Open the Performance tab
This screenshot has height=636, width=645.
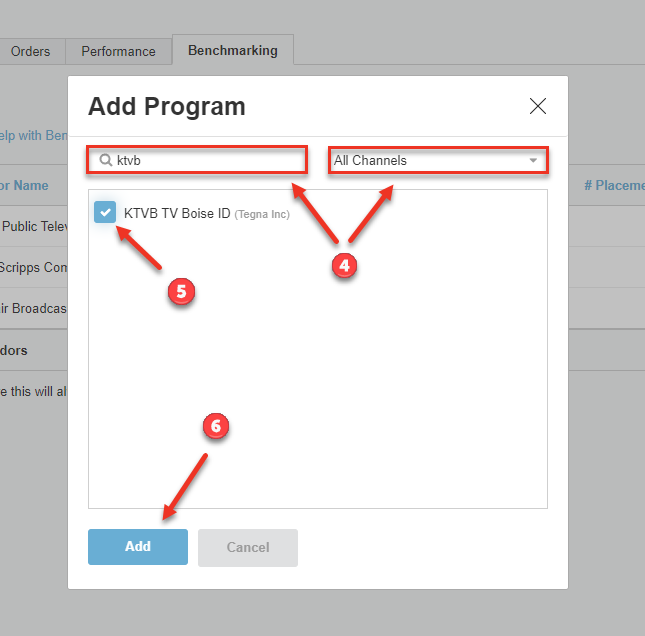pyautogui.click(x=118, y=51)
